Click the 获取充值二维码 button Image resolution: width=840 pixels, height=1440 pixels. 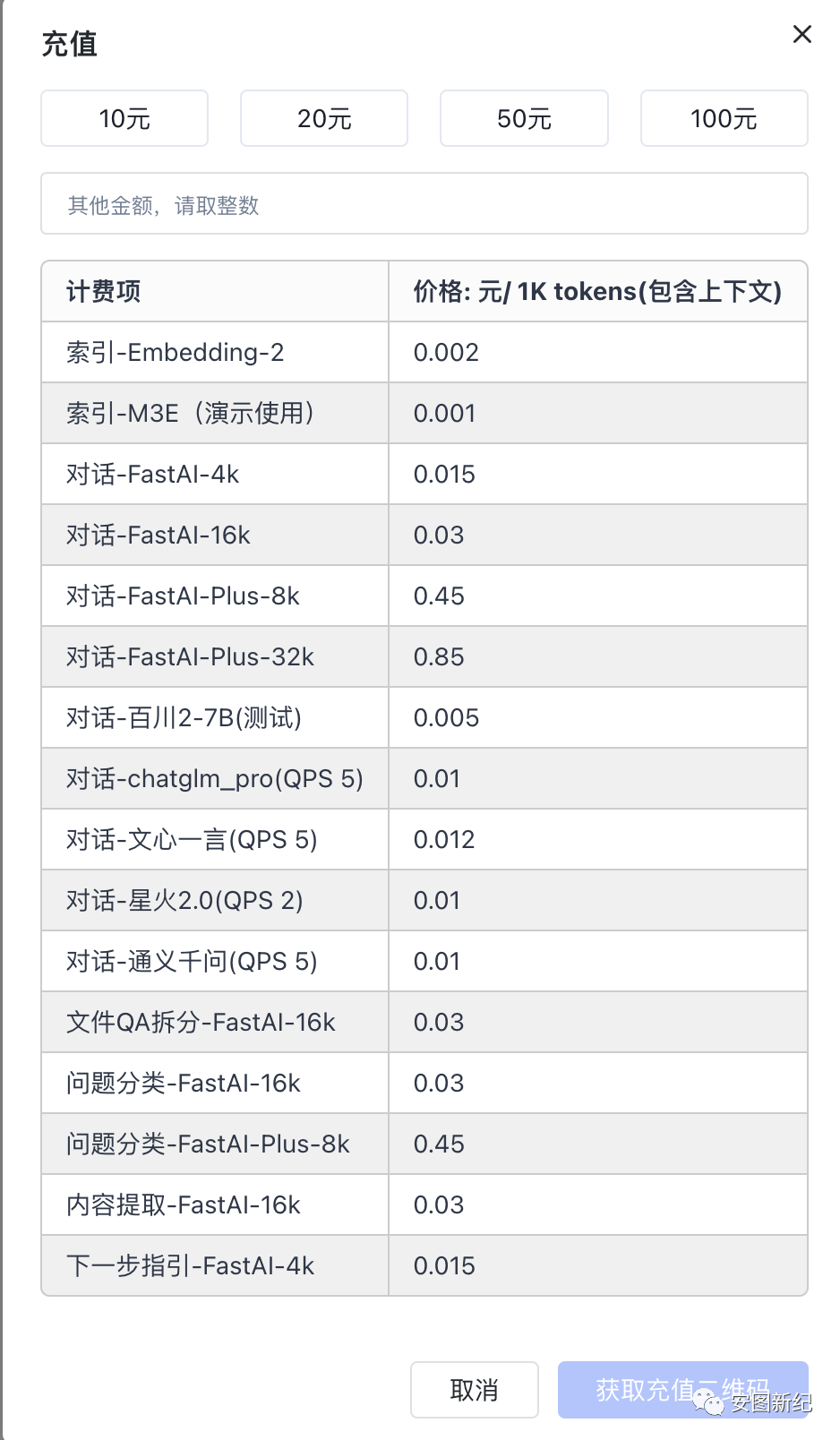[682, 1390]
